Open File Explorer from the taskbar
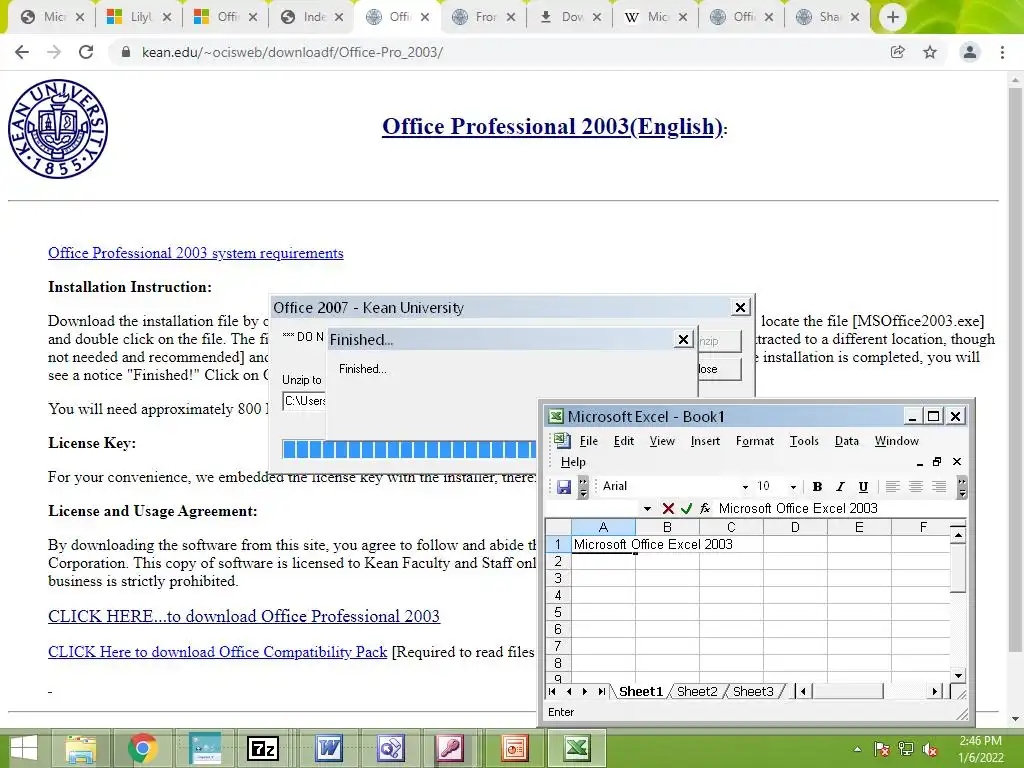Viewport: 1024px width, 768px height. pos(81,748)
